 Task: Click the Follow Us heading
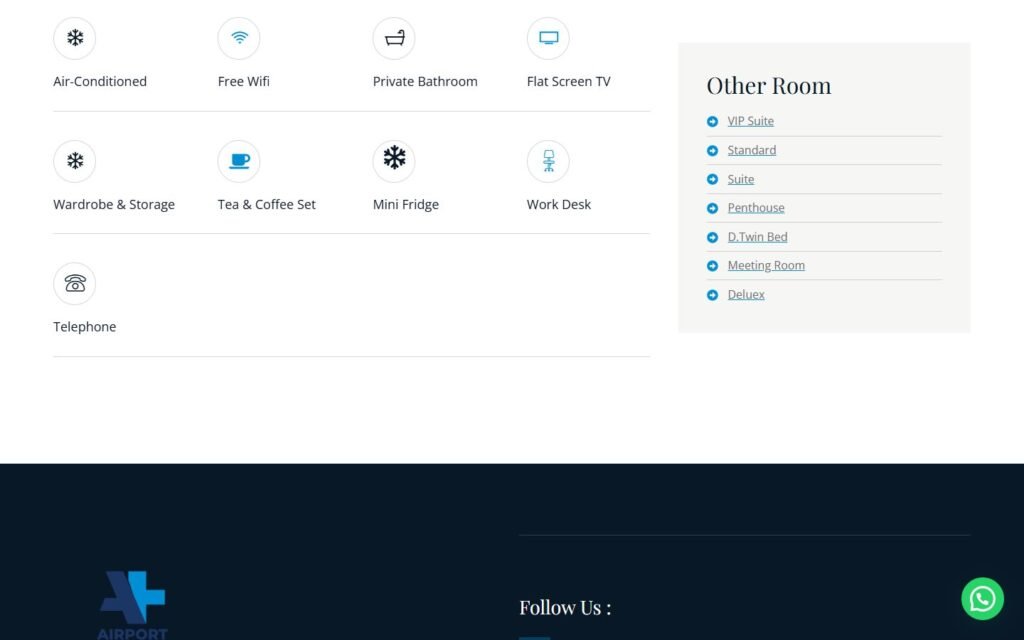565,607
